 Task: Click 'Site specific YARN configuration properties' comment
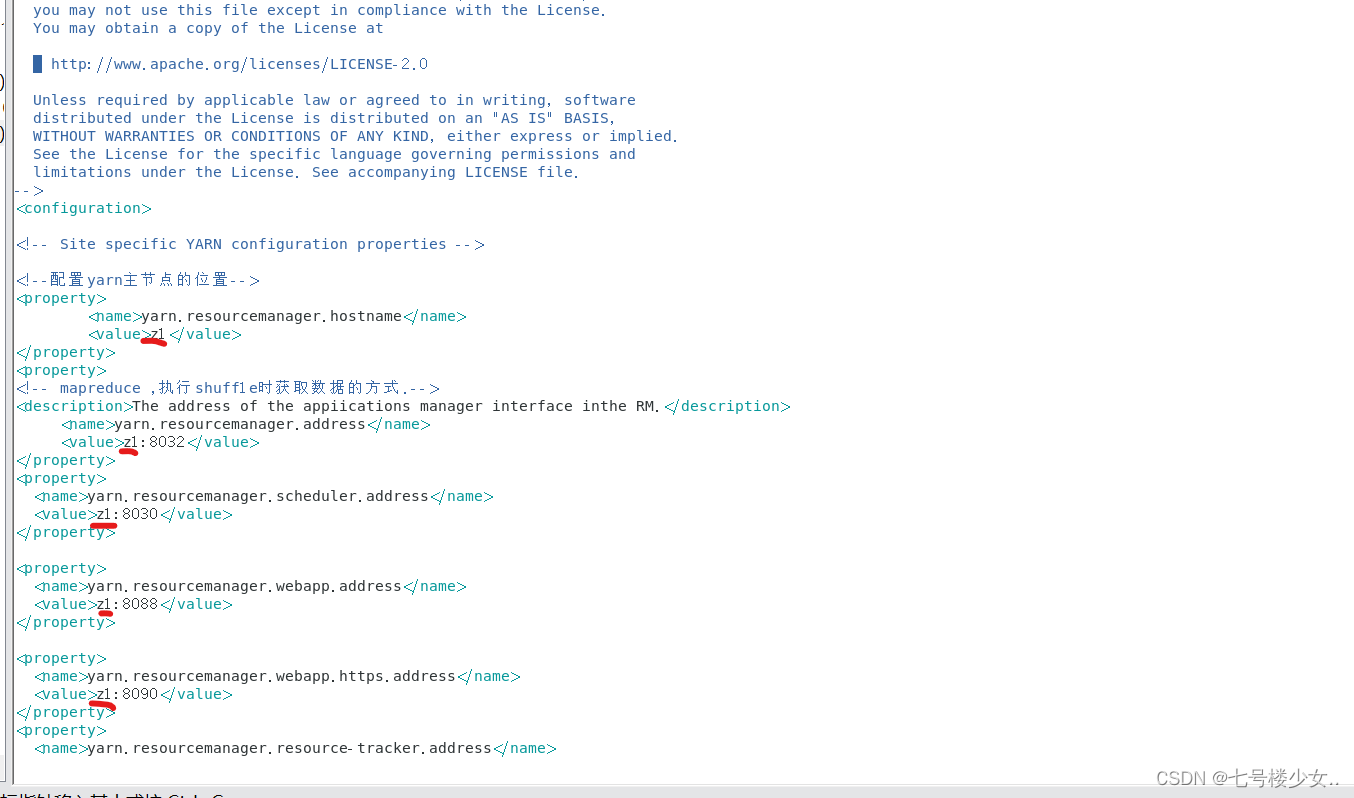point(250,244)
